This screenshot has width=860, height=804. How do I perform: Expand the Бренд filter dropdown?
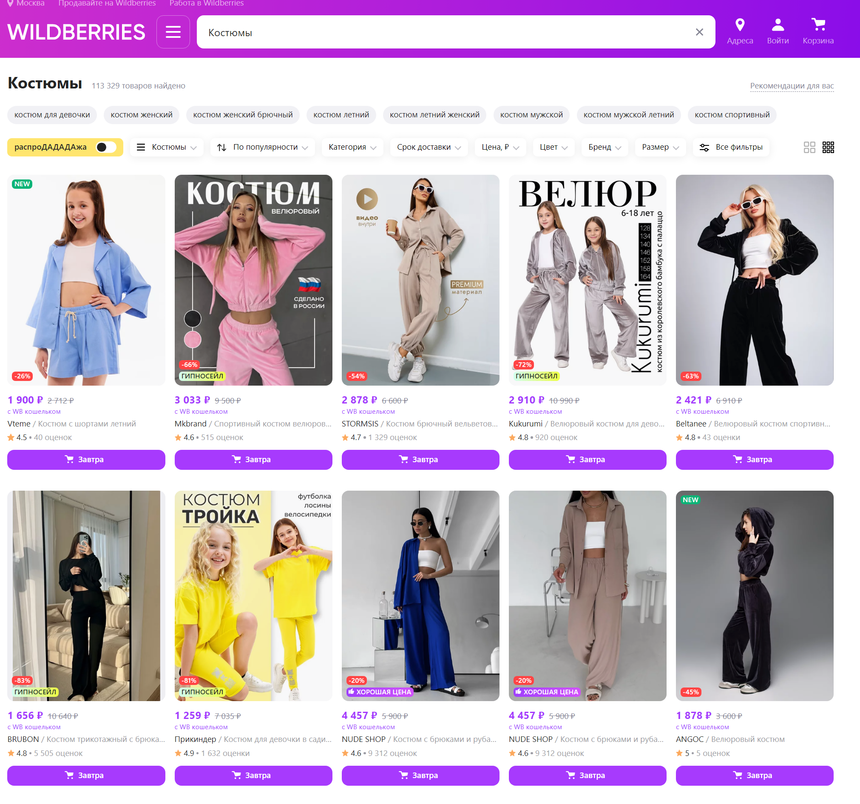pos(605,147)
